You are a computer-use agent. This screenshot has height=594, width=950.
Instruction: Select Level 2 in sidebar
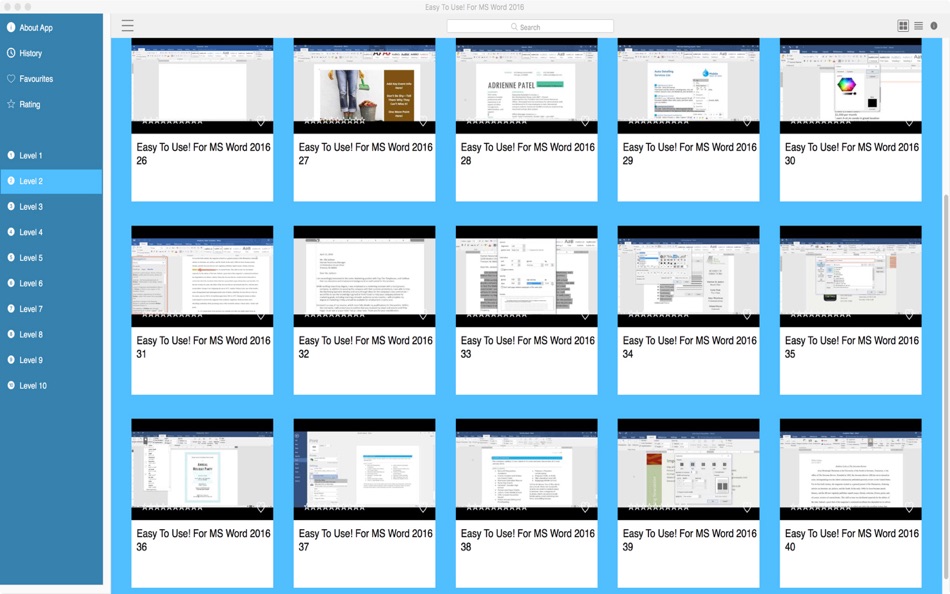[51, 181]
